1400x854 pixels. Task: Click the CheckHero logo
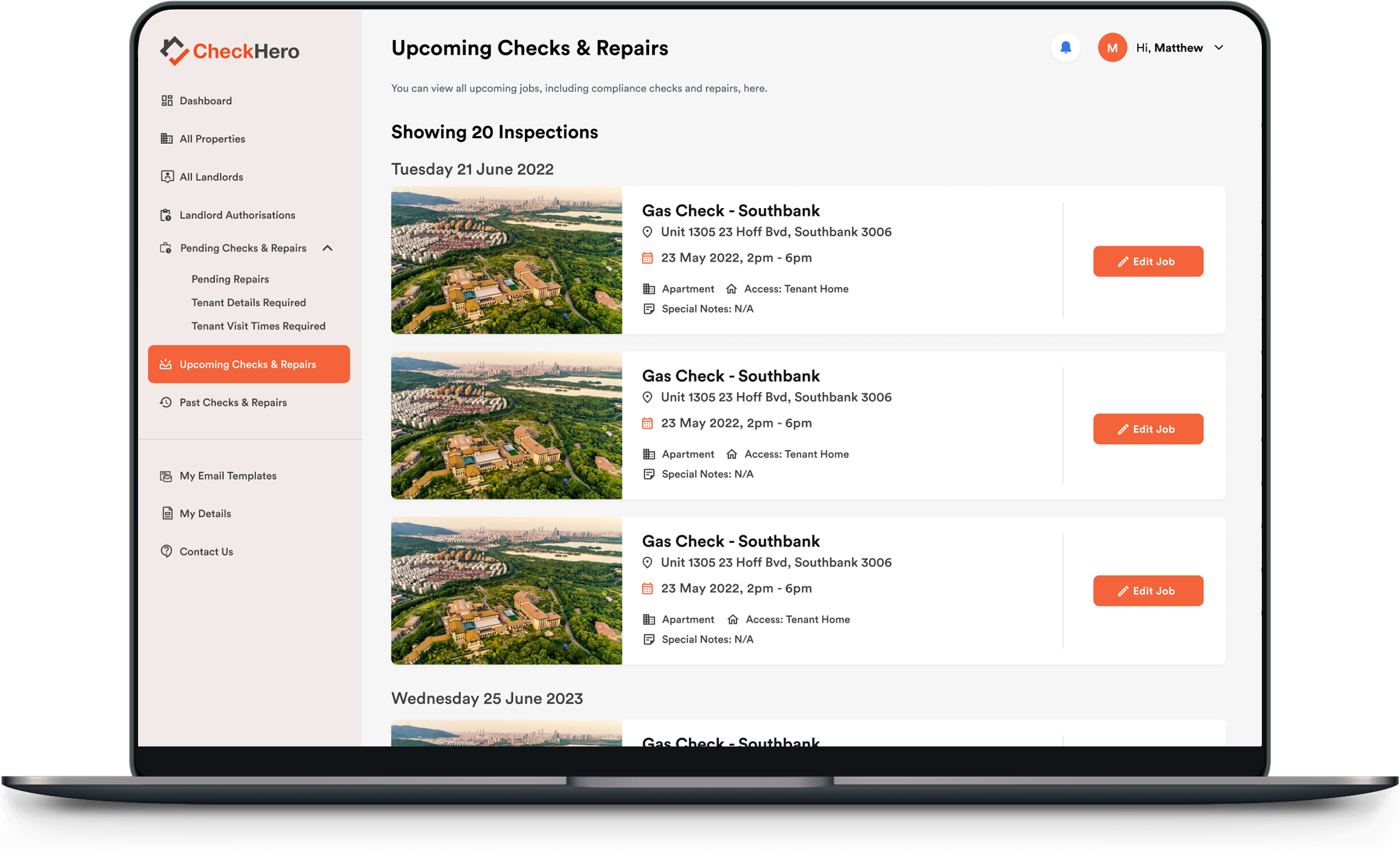[229, 50]
